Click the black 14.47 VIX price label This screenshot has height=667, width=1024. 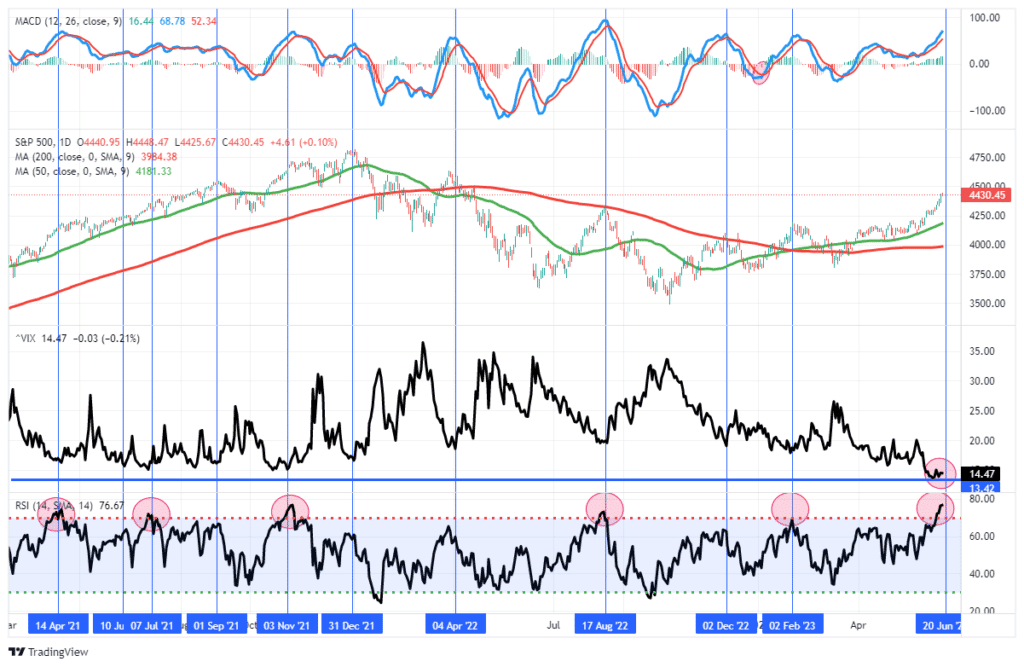pos(982,474)
